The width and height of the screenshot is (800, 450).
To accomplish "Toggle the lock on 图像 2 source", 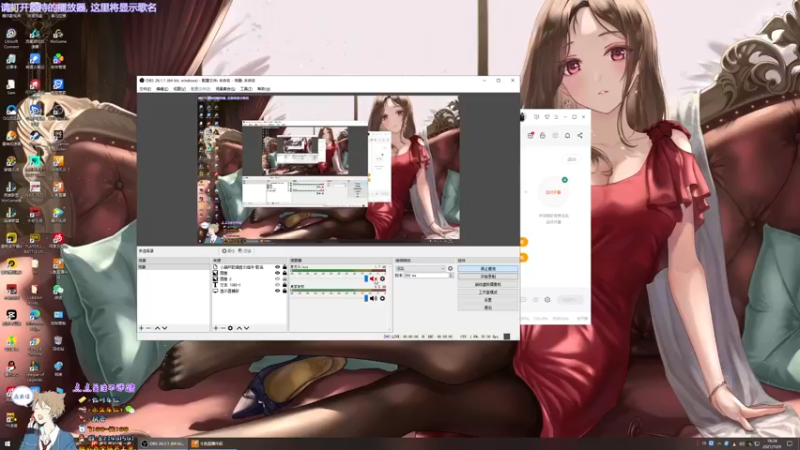I will (284, 279).
